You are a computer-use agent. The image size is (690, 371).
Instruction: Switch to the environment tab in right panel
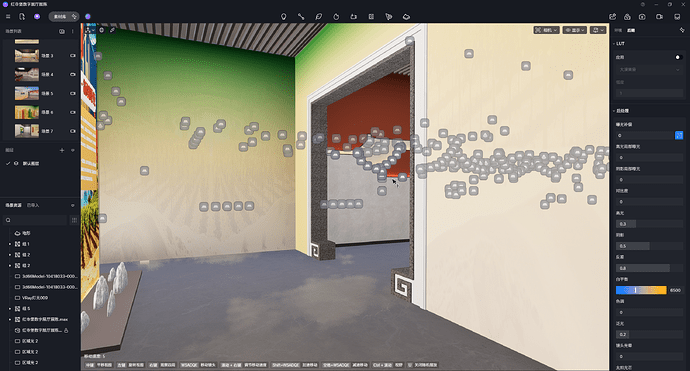click(x=618, y=30)
